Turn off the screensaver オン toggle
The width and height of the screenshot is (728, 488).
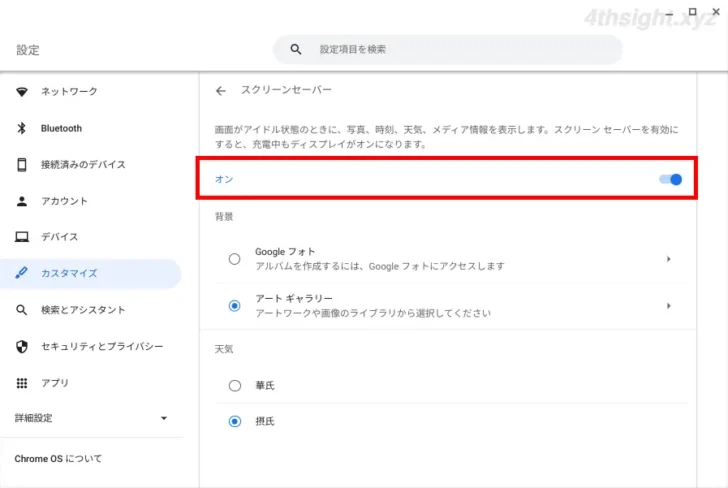[670, 179]
